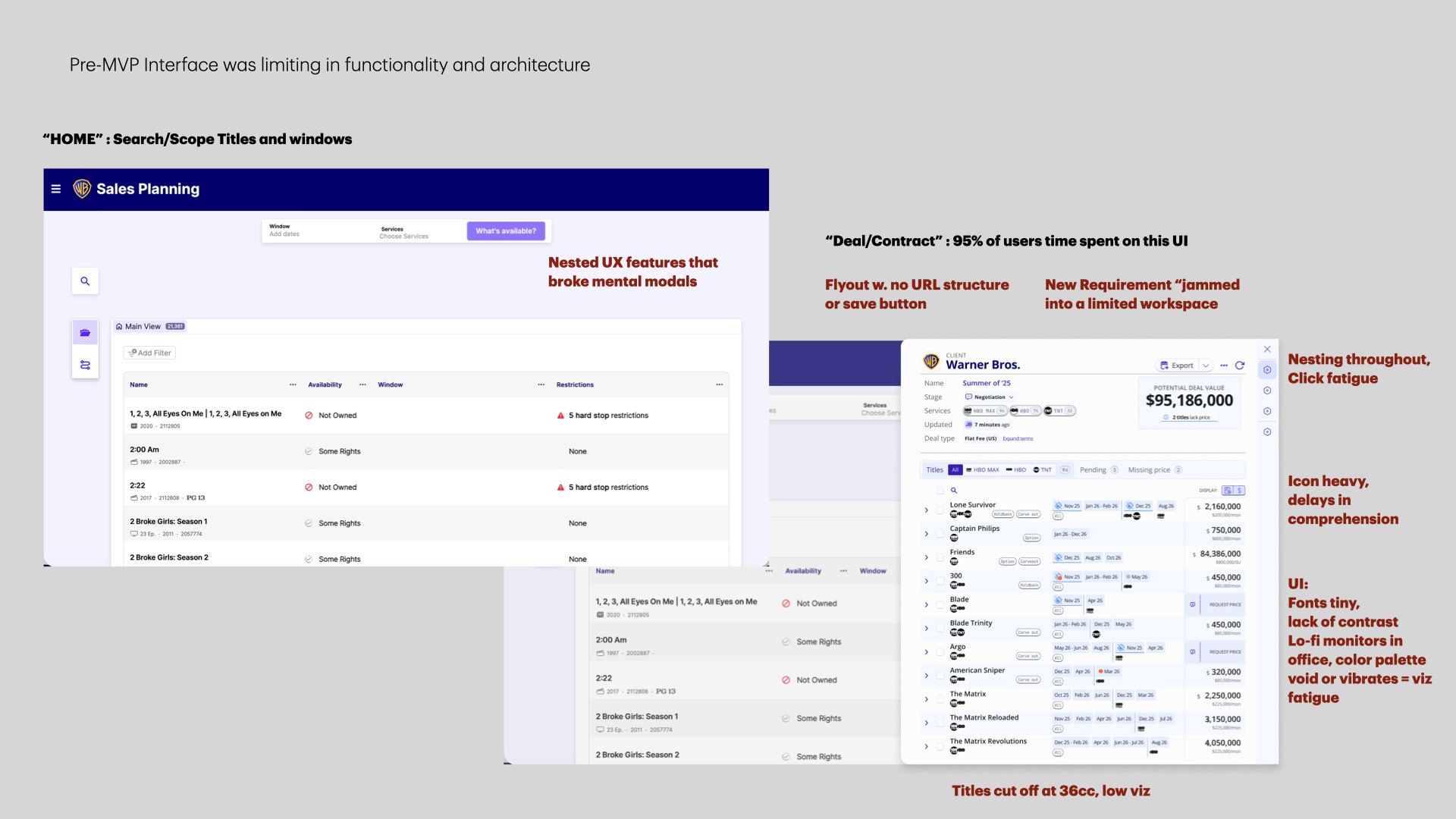Click the hidden-eye icon on Lone Survivor's Nov 25
1456x819 pixels.
pos(1059,506)
